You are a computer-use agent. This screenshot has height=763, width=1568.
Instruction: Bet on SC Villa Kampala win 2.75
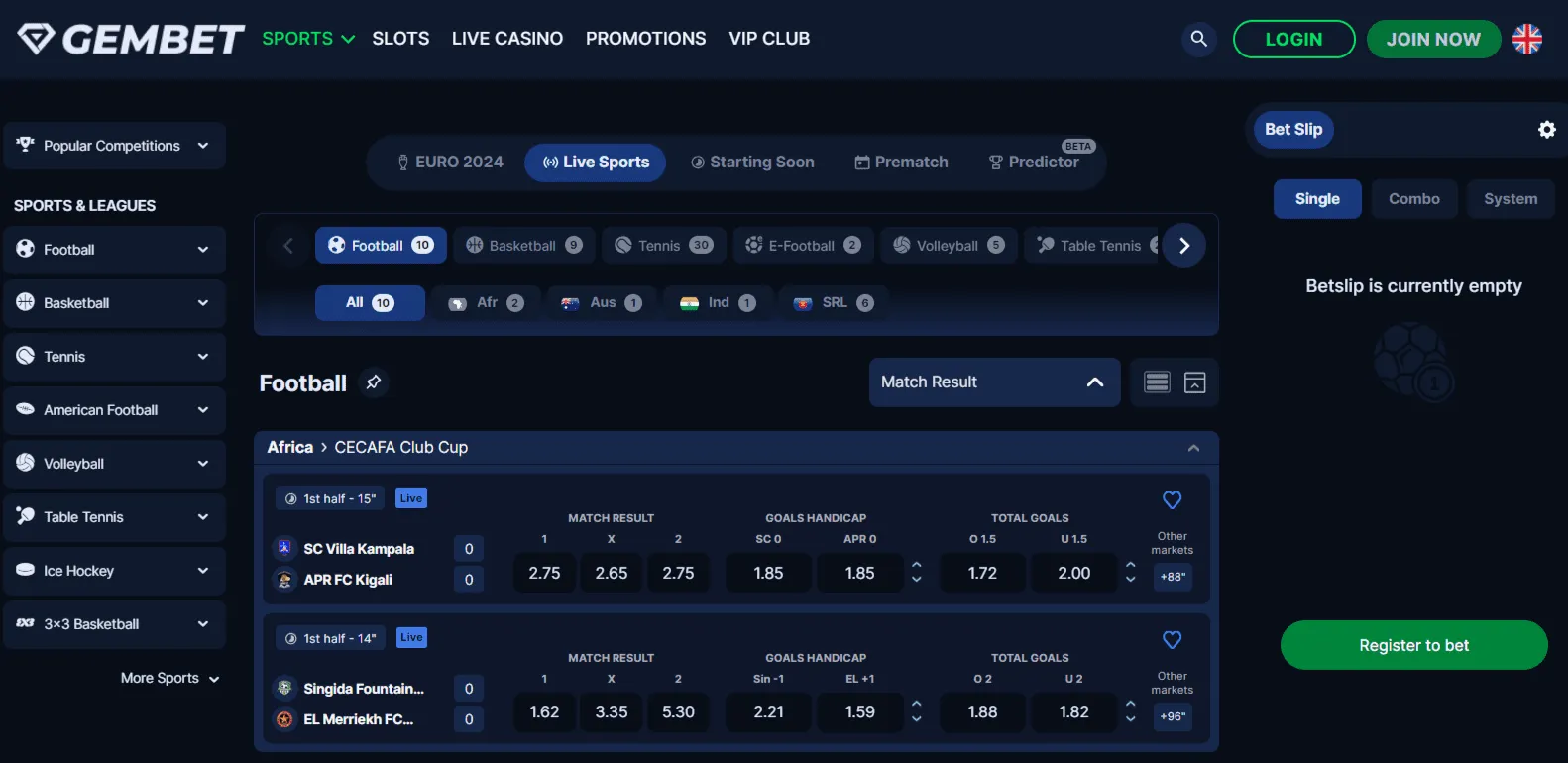pyautogui.click(x=544, y=573)
